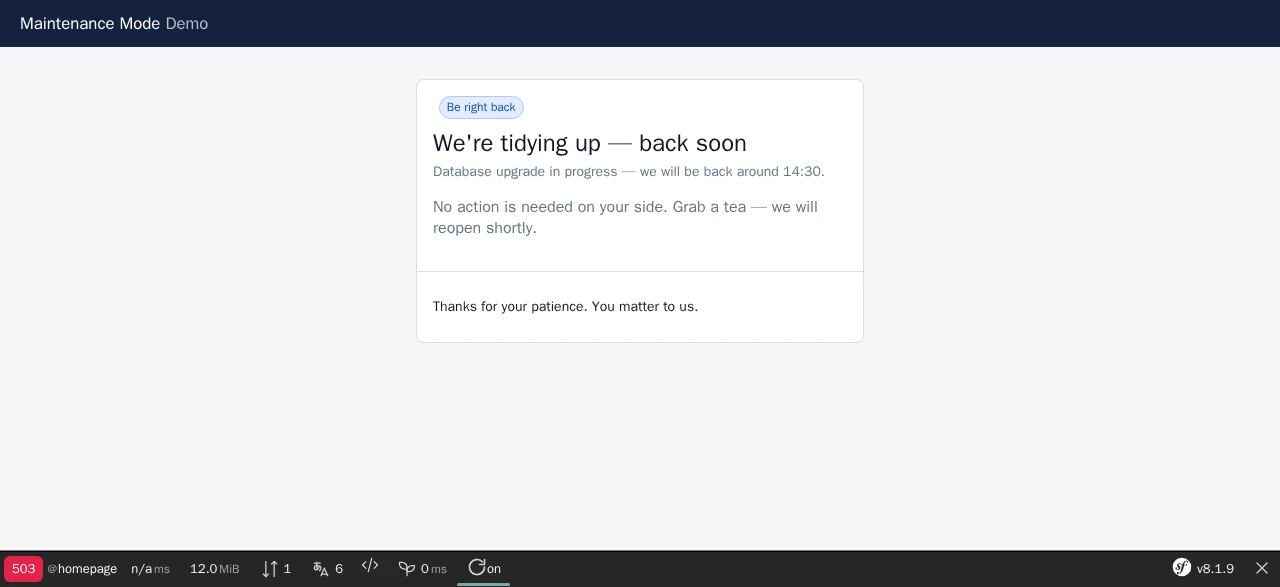The height and width of the screenshot is (587, 1280).
Task: Click the heading We're tidying up — back soon
Action: [590, 143]
